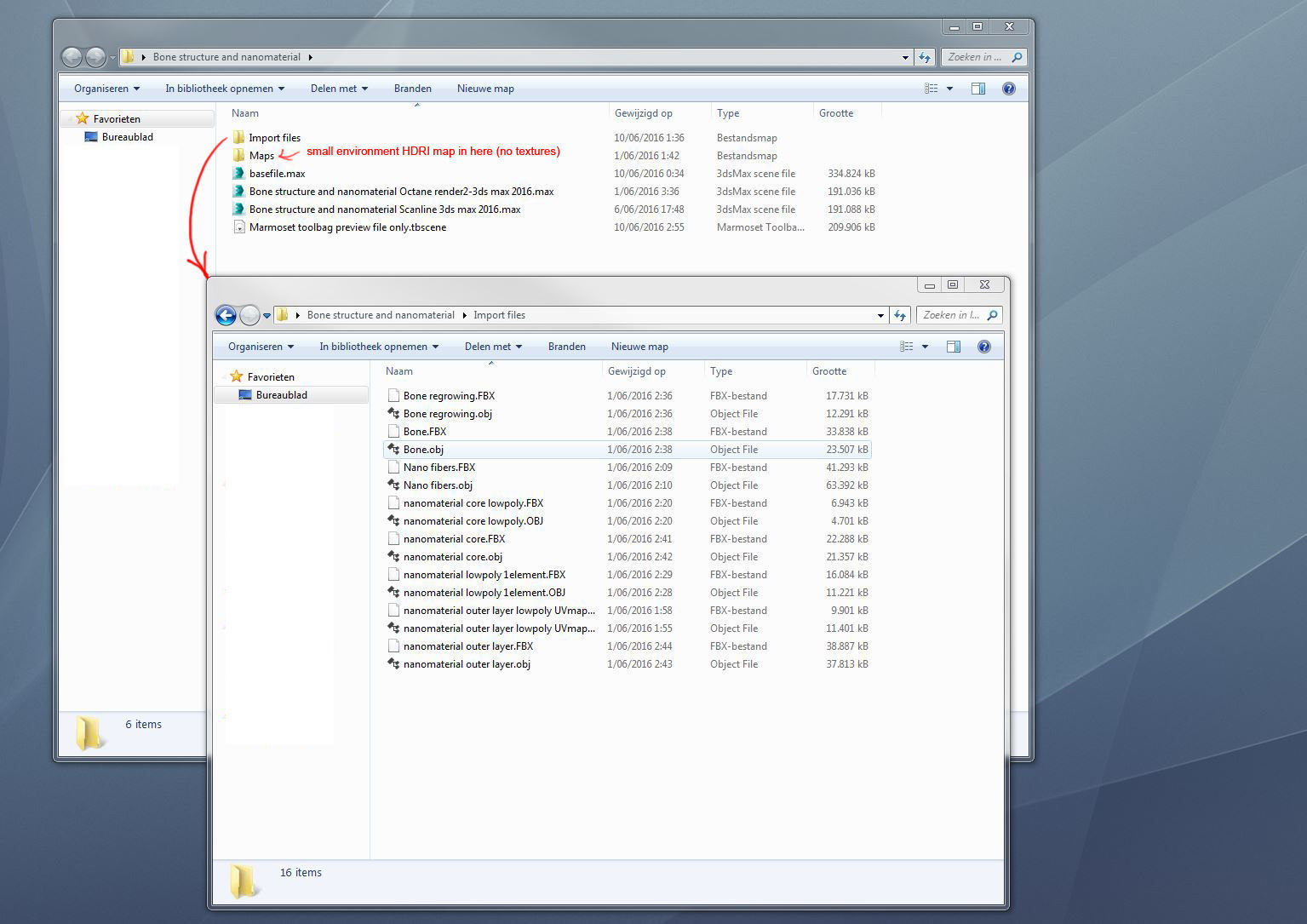Click 'Import files' breadcrumb segment
Image resolution: width=1307 pixels, height=924 pixels.
pyautogui.click(x=499, y=315)
